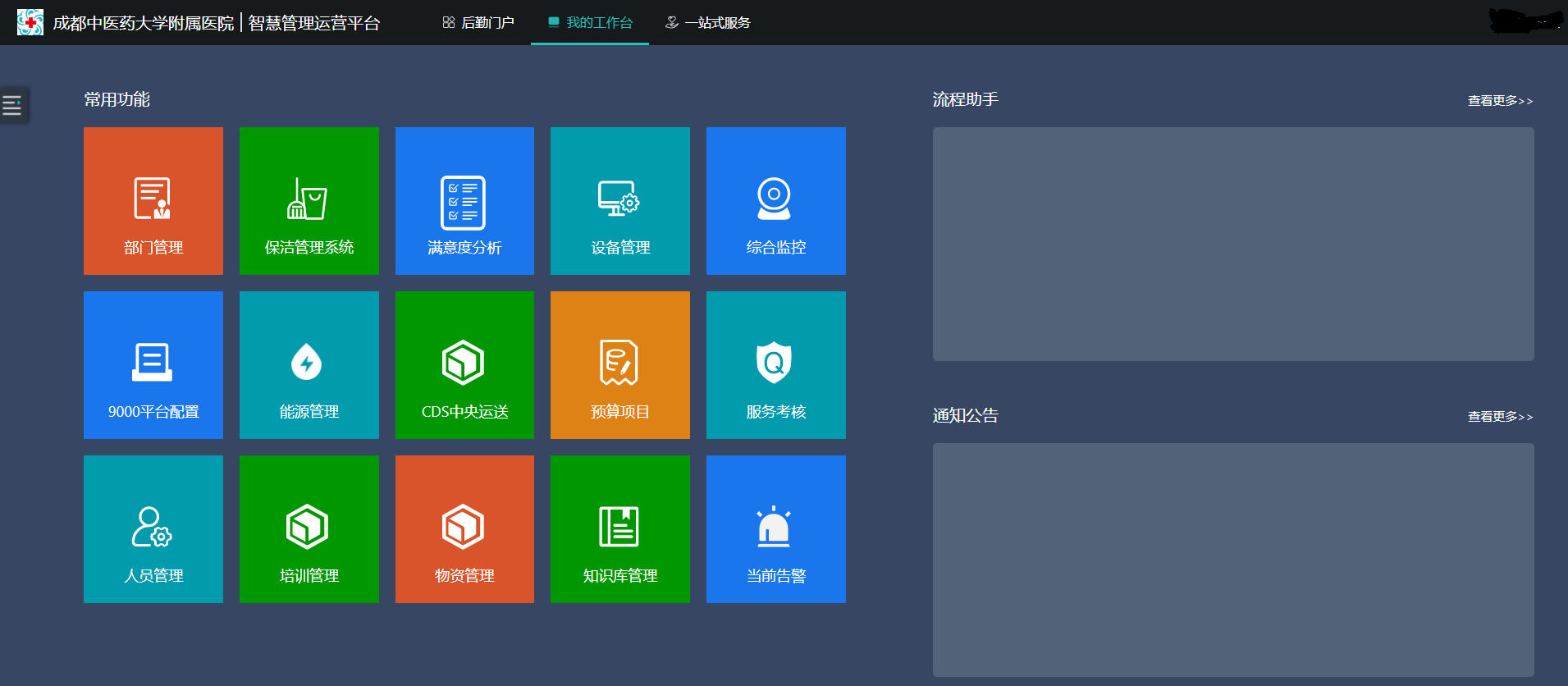Click 查看更多 link beside 通知公告
Viewport: 1568px width, 686px height.
tap(1500, 417)
